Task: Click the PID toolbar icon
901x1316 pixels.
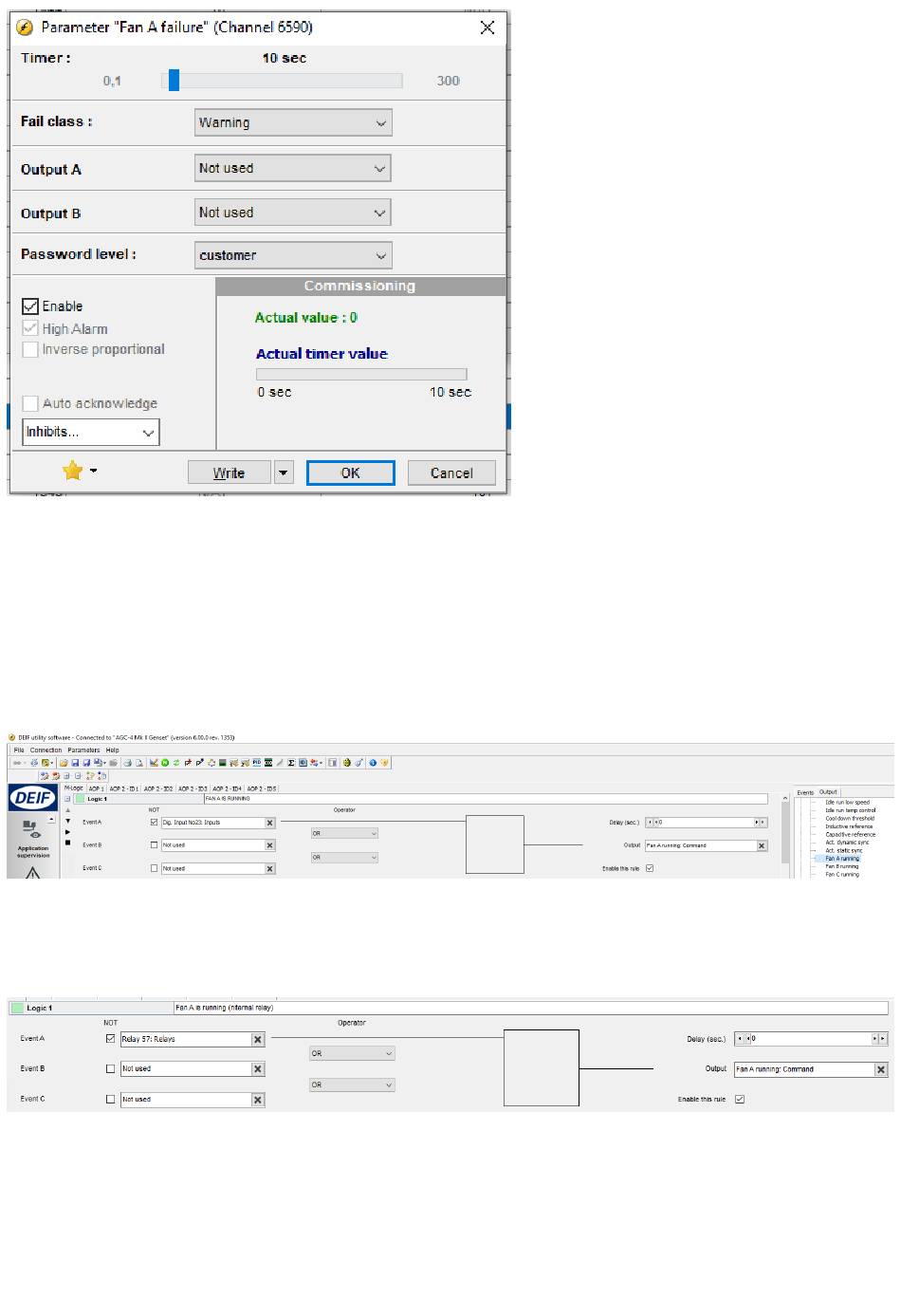Action: coord(256,762)
